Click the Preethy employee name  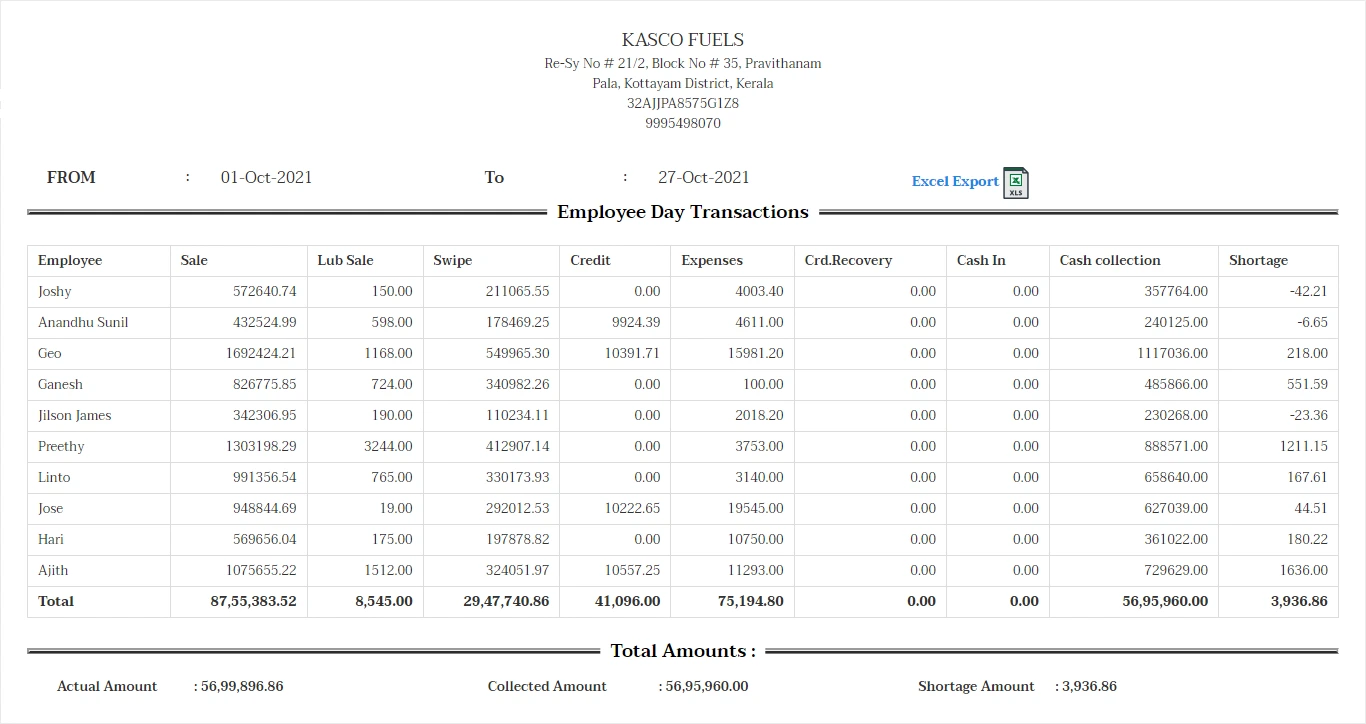click(60, 446)
